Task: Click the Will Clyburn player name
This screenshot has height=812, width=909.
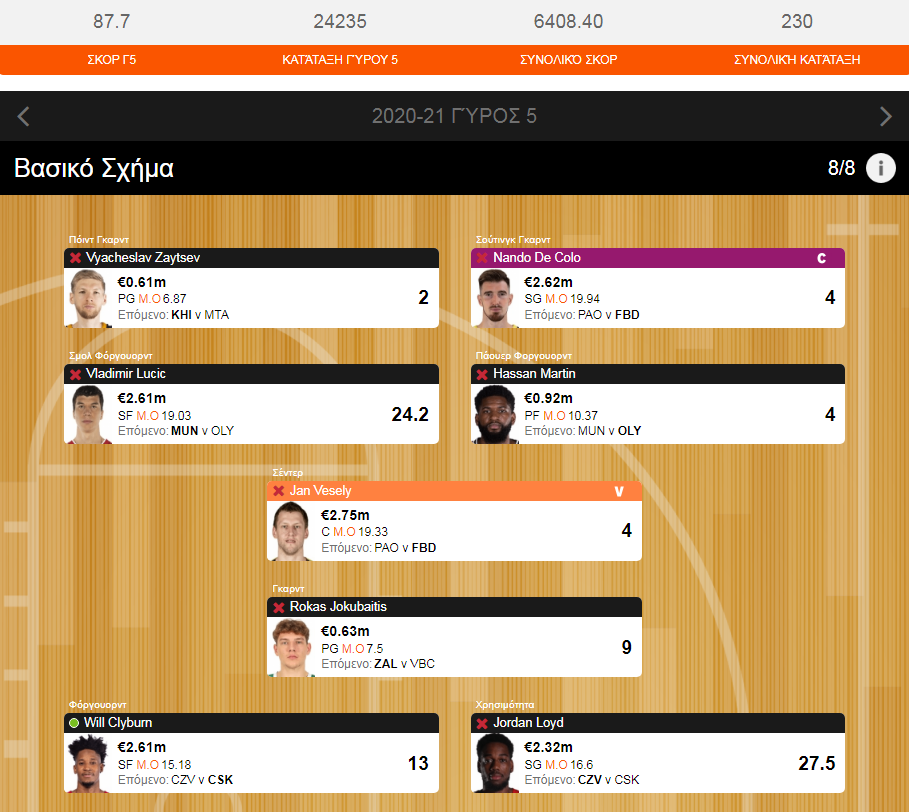Action: pos(118,722)
